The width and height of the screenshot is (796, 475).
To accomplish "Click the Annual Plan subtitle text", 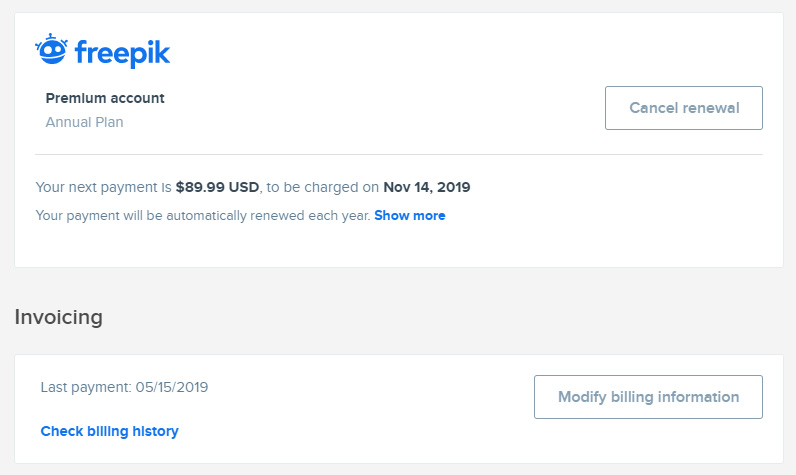I will tap(84, 122).
